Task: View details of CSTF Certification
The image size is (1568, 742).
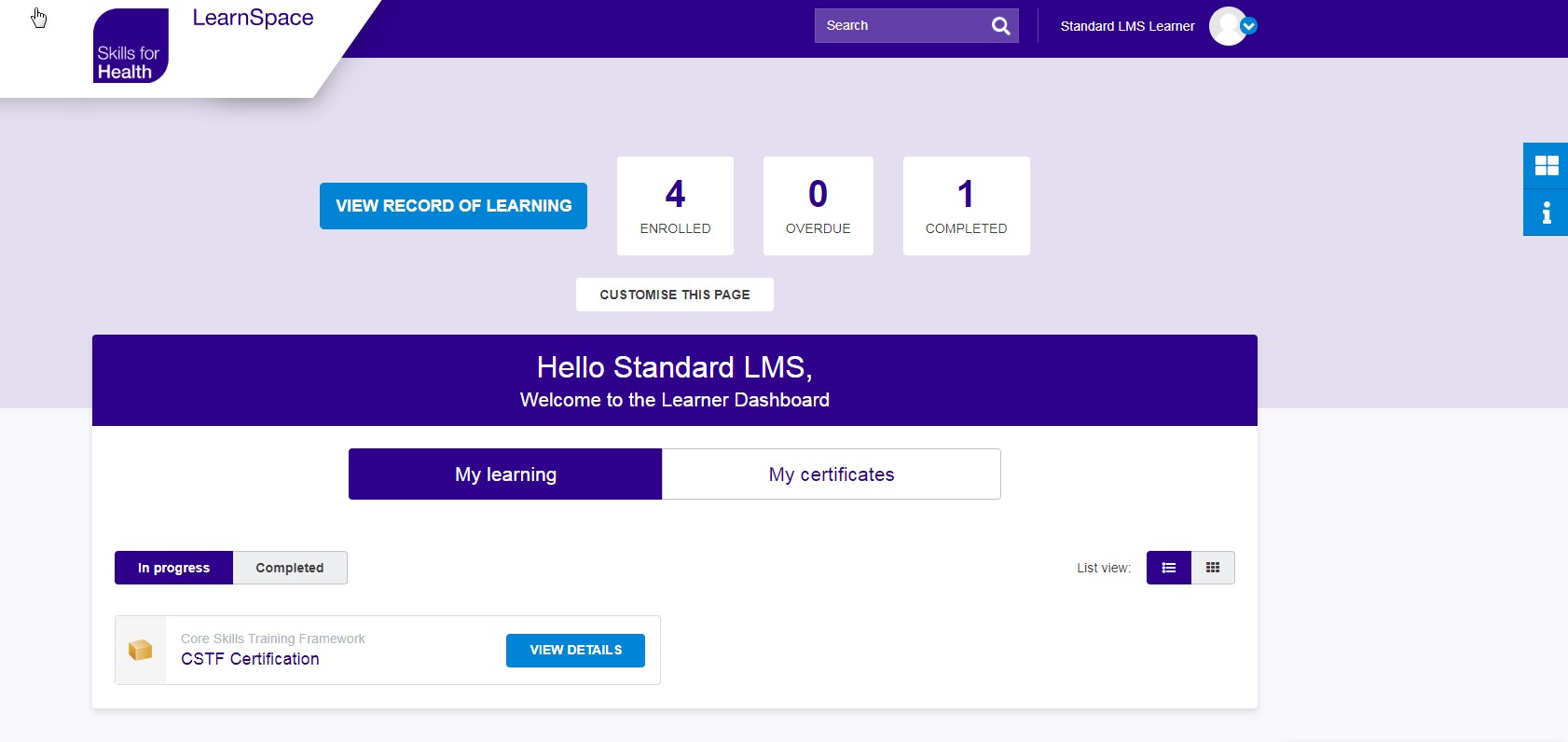Action: point(575,651)
